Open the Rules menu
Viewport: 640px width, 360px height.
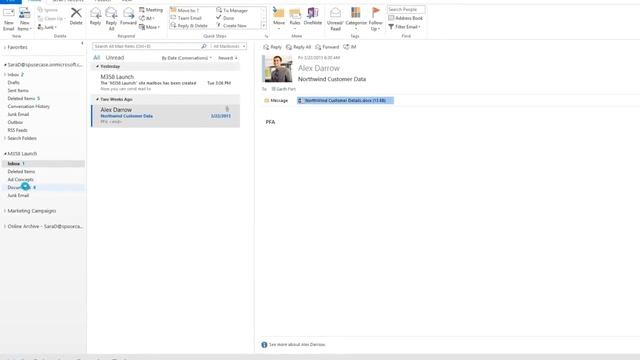(x=295, y=19)
